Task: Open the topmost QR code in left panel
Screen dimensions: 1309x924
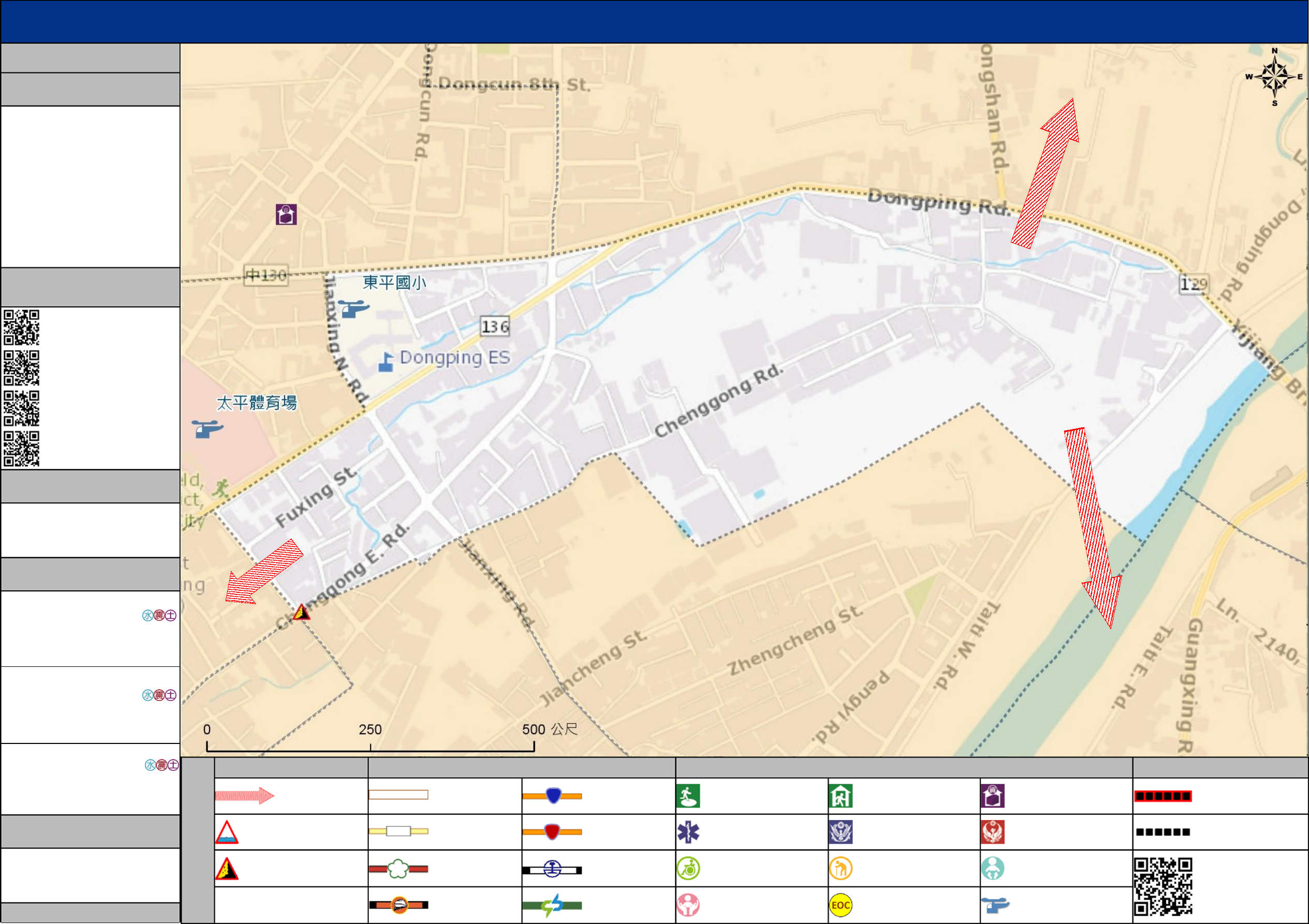Action: (22, 327)
